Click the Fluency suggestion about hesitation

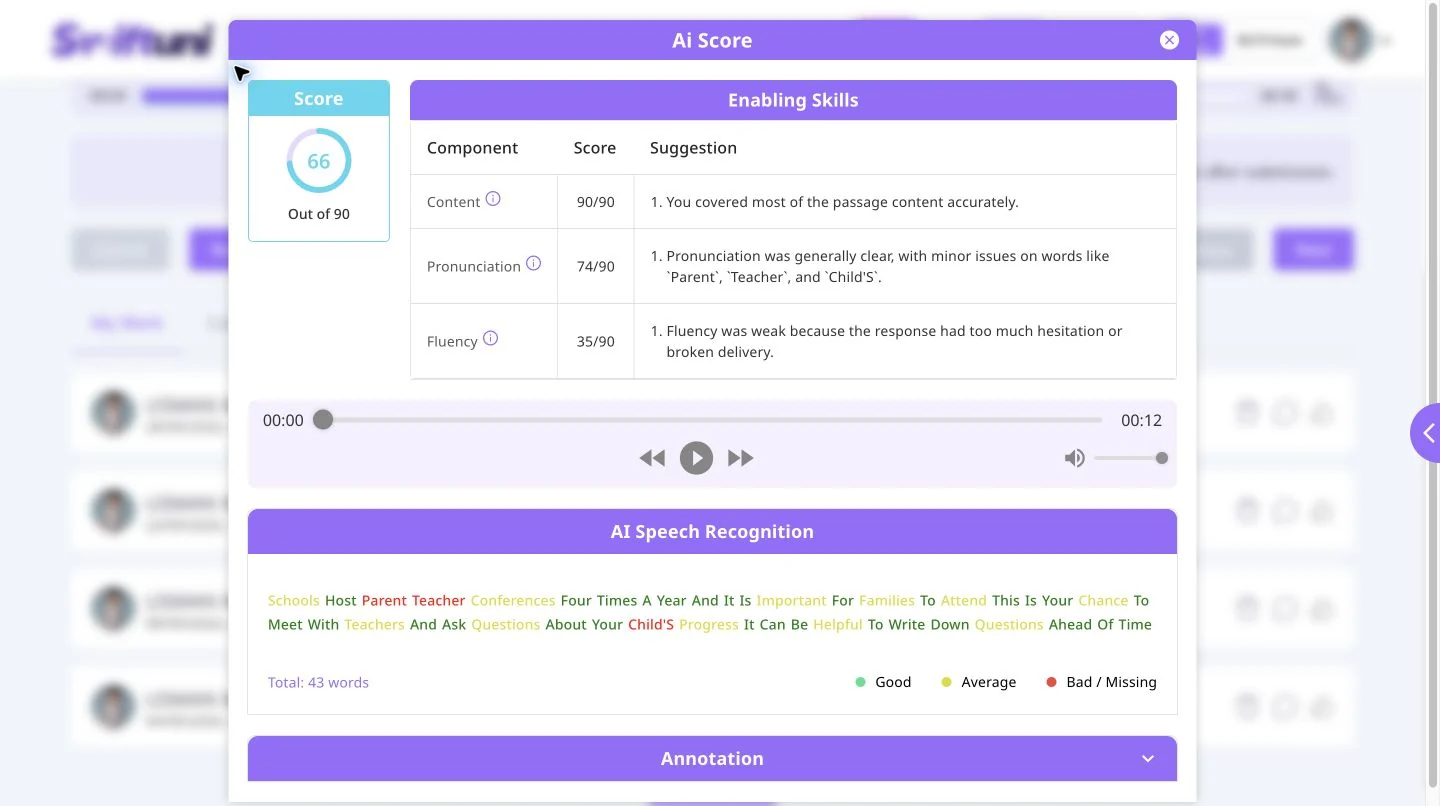tap(886, 342)
